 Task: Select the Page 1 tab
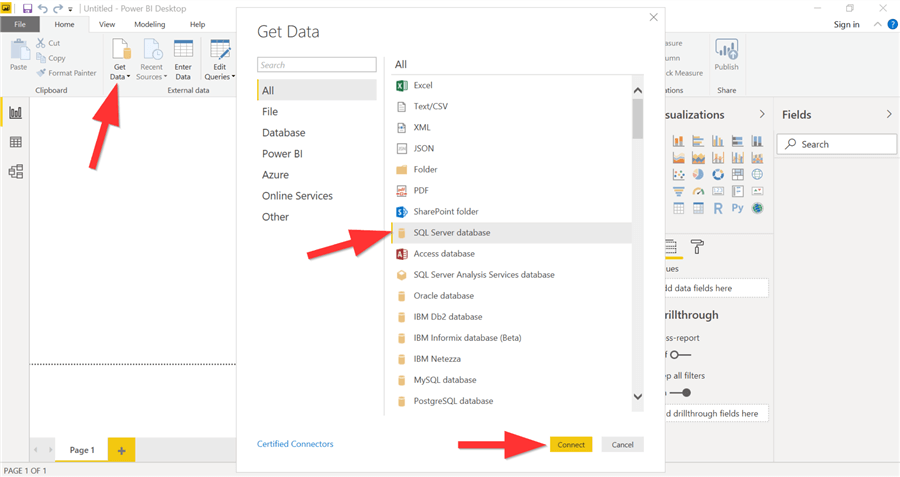pos(82,450)
